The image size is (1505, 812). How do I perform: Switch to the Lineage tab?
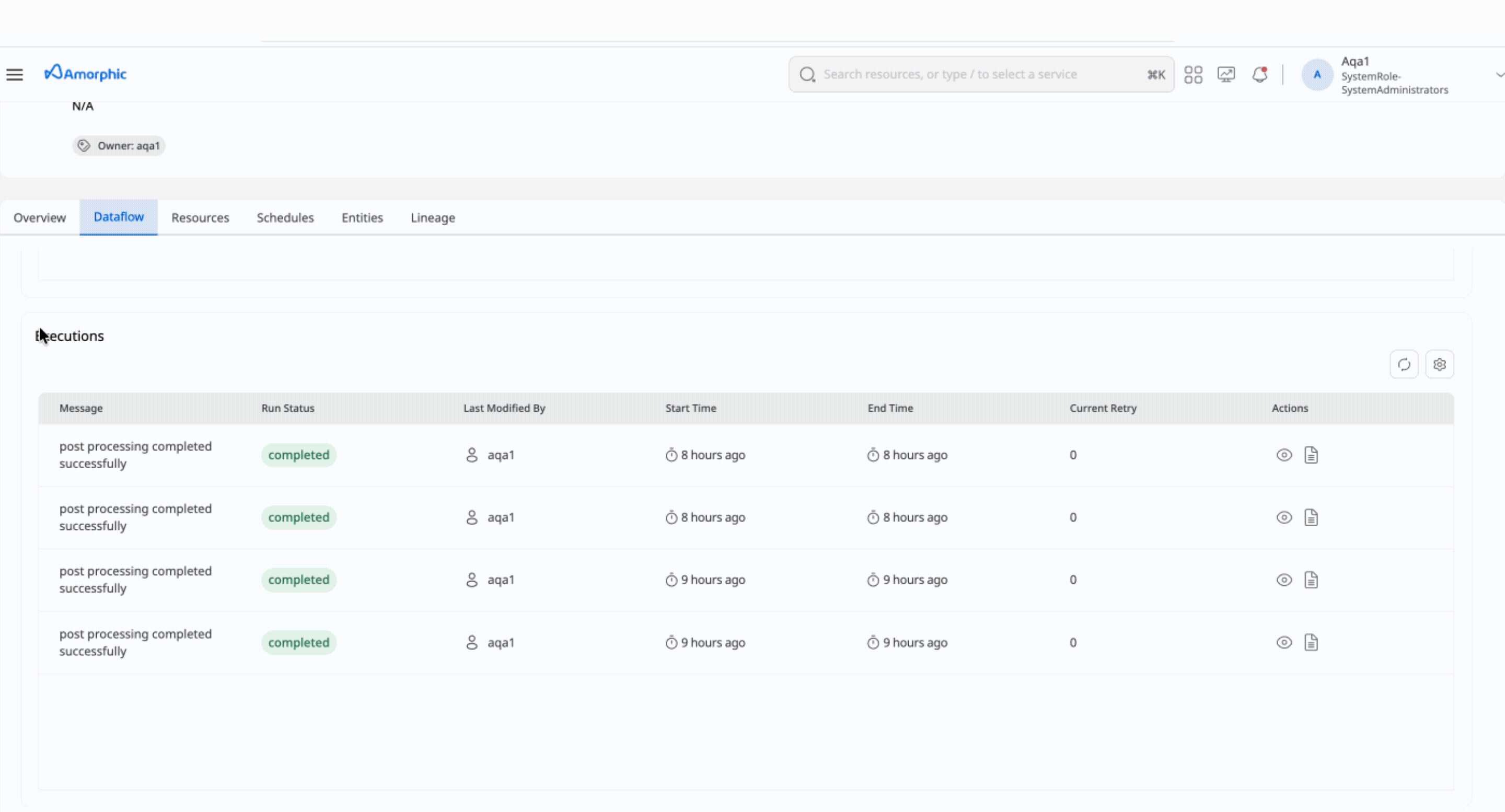433,217
